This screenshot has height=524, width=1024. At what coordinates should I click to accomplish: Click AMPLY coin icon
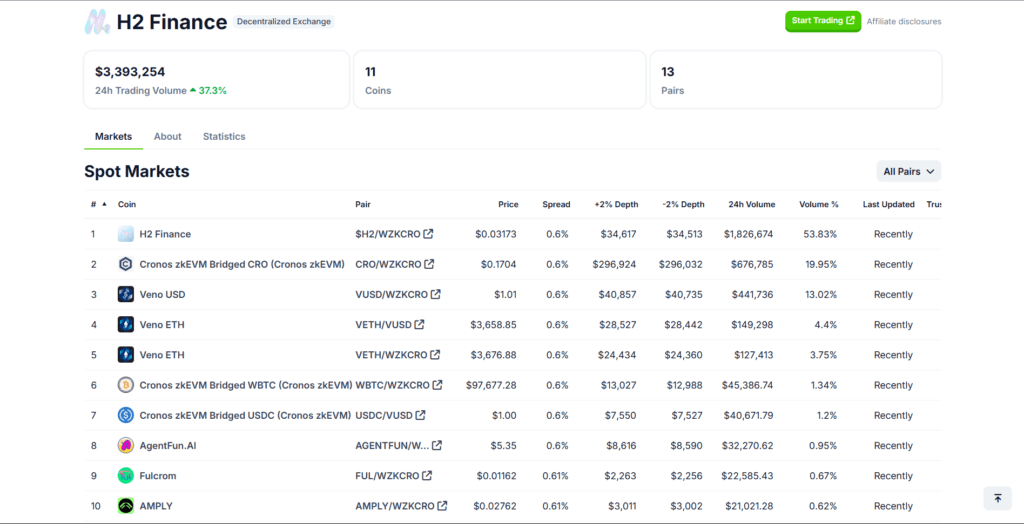click(126, 506)
